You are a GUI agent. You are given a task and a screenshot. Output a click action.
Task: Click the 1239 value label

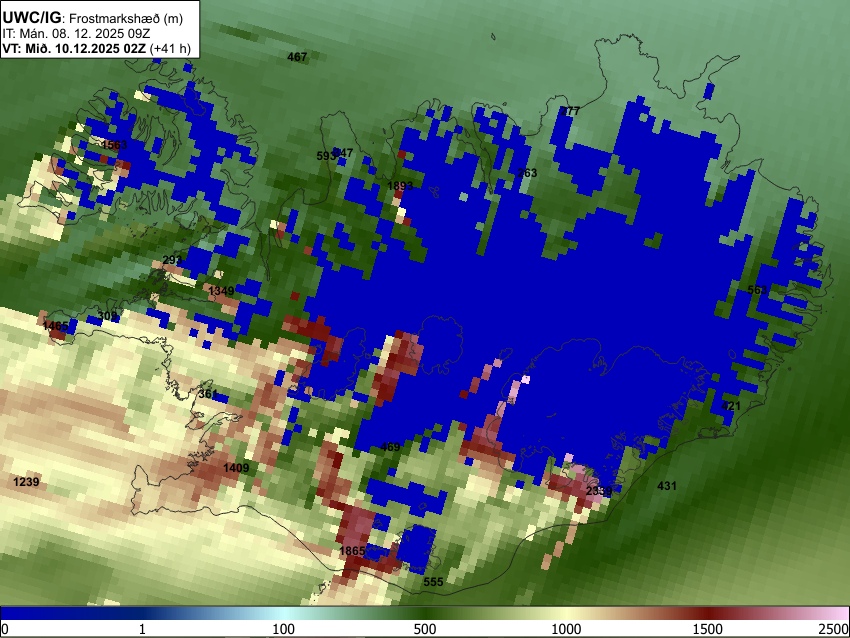click(x=26, y=482)
